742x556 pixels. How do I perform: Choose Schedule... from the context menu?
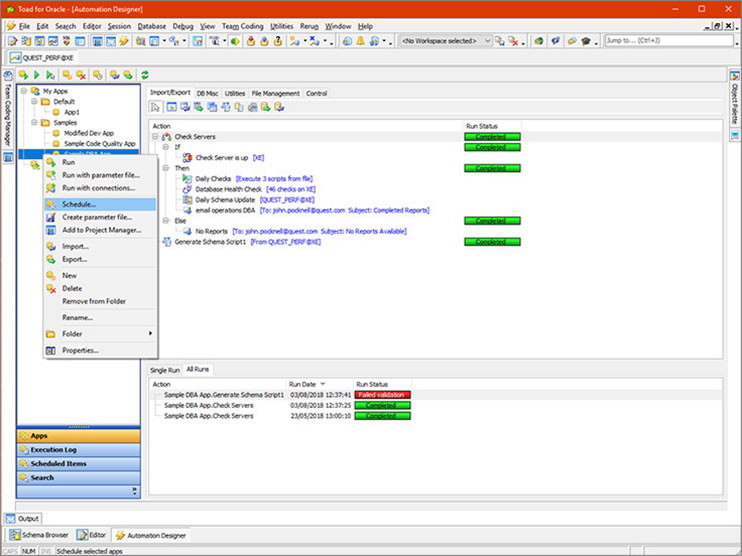coord(100,204)
